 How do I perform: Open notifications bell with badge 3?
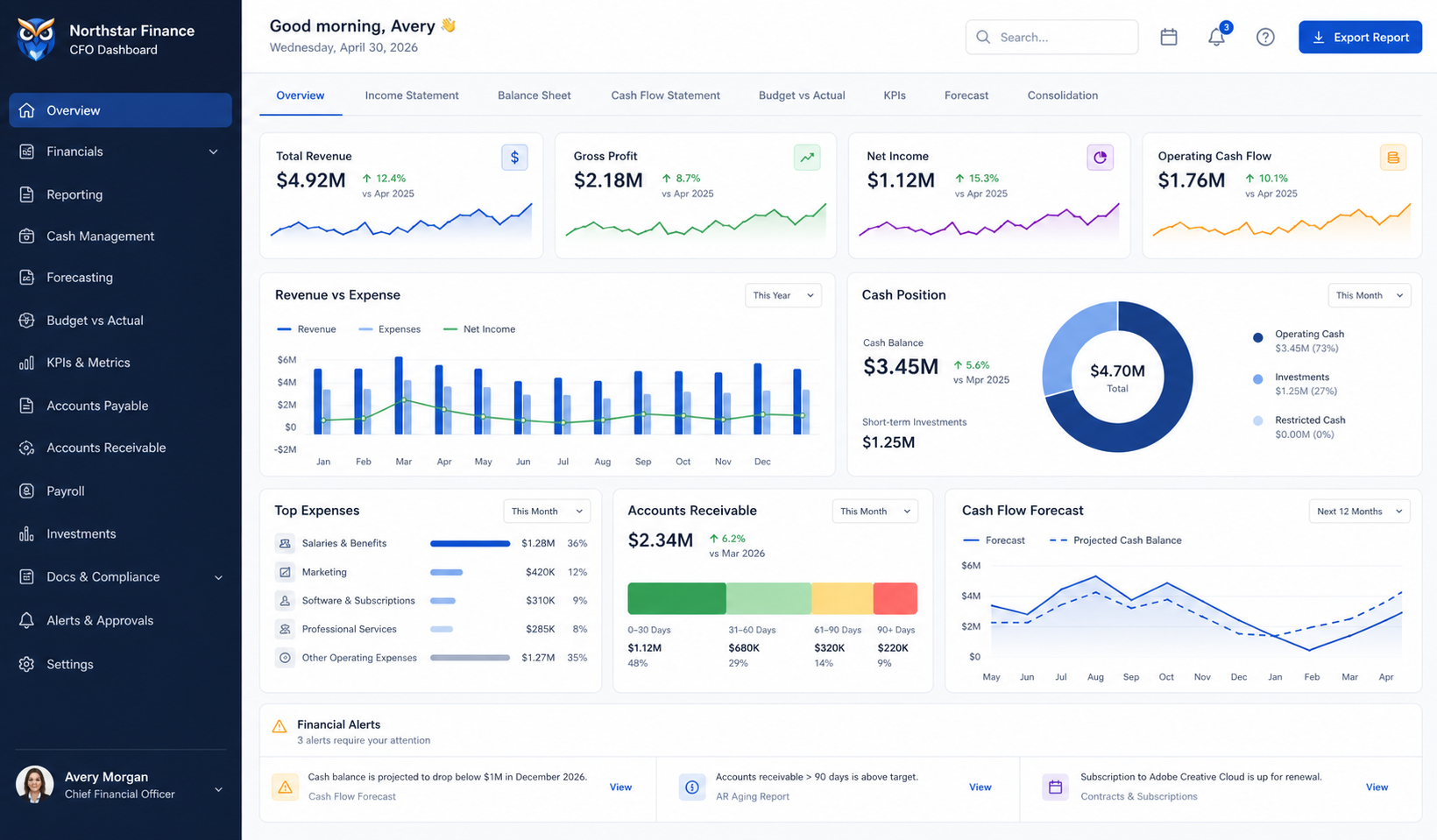click(x=1217, y=36)
